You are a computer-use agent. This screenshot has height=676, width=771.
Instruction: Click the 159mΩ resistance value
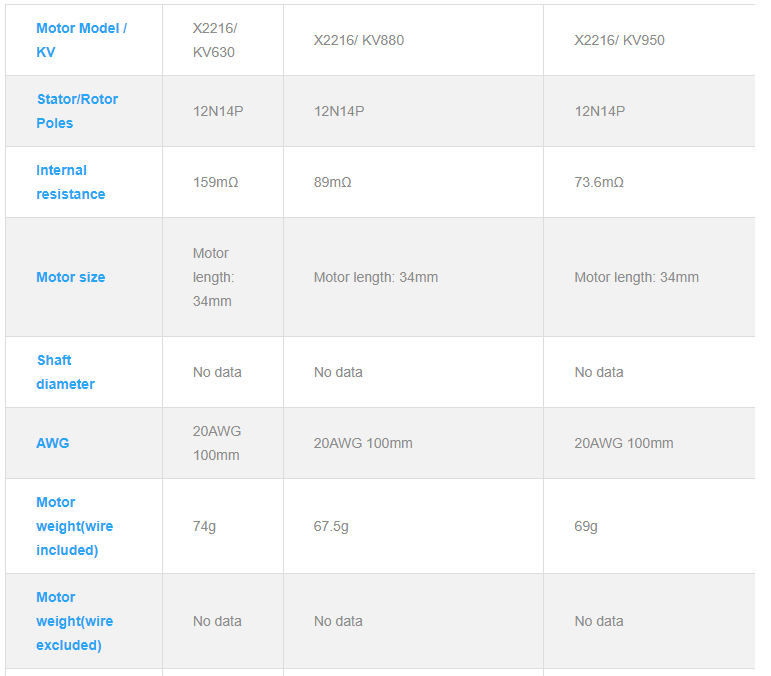(x=215, y=182)
